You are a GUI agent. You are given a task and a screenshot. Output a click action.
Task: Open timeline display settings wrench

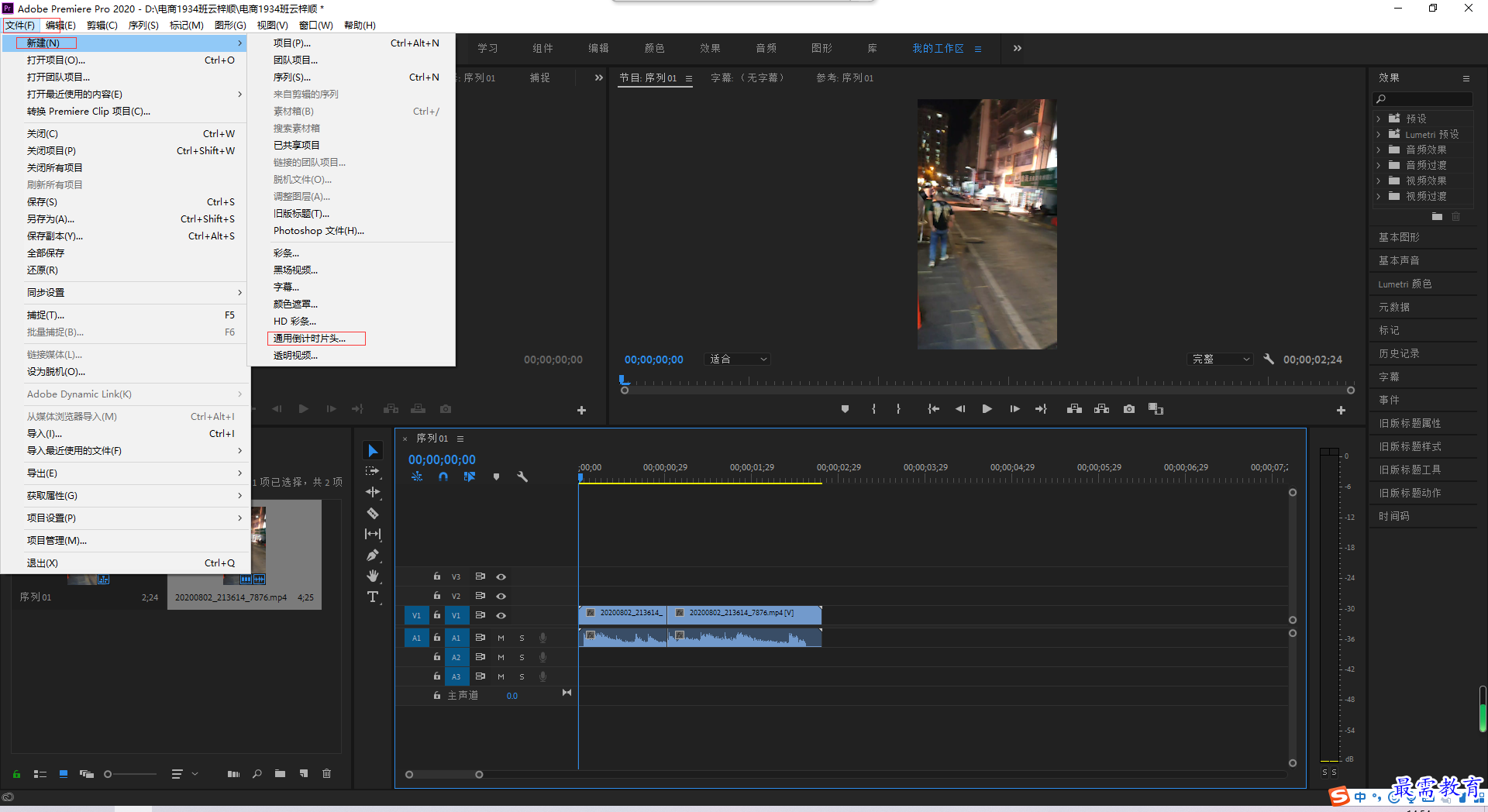click(522, 477)
